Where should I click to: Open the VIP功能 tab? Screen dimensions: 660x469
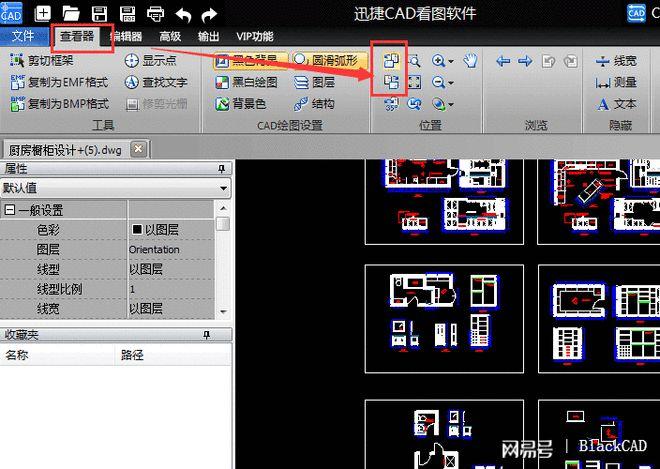pos(255,37)
